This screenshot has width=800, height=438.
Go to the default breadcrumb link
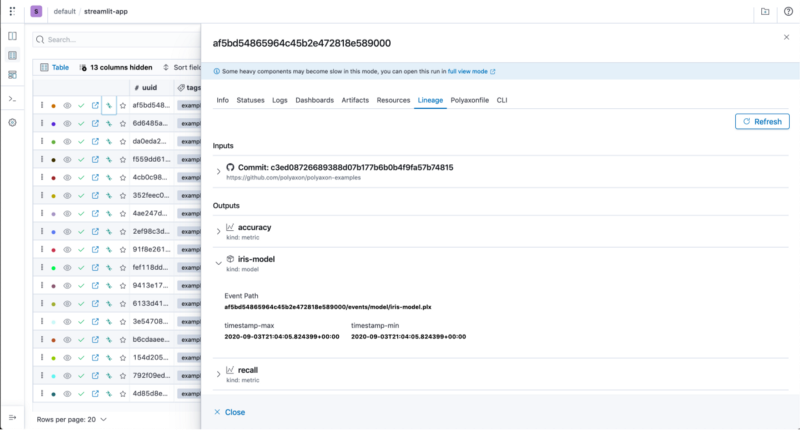coord(64,11)
